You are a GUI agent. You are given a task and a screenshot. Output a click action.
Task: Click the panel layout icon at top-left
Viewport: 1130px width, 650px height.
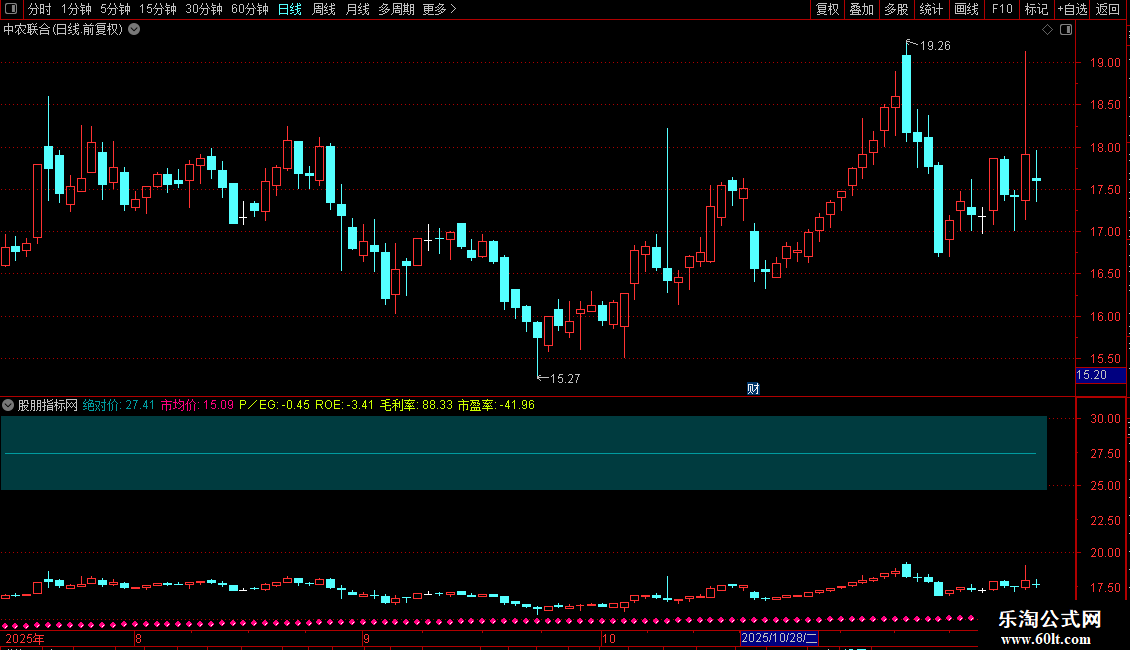click(x=11, y=9)
